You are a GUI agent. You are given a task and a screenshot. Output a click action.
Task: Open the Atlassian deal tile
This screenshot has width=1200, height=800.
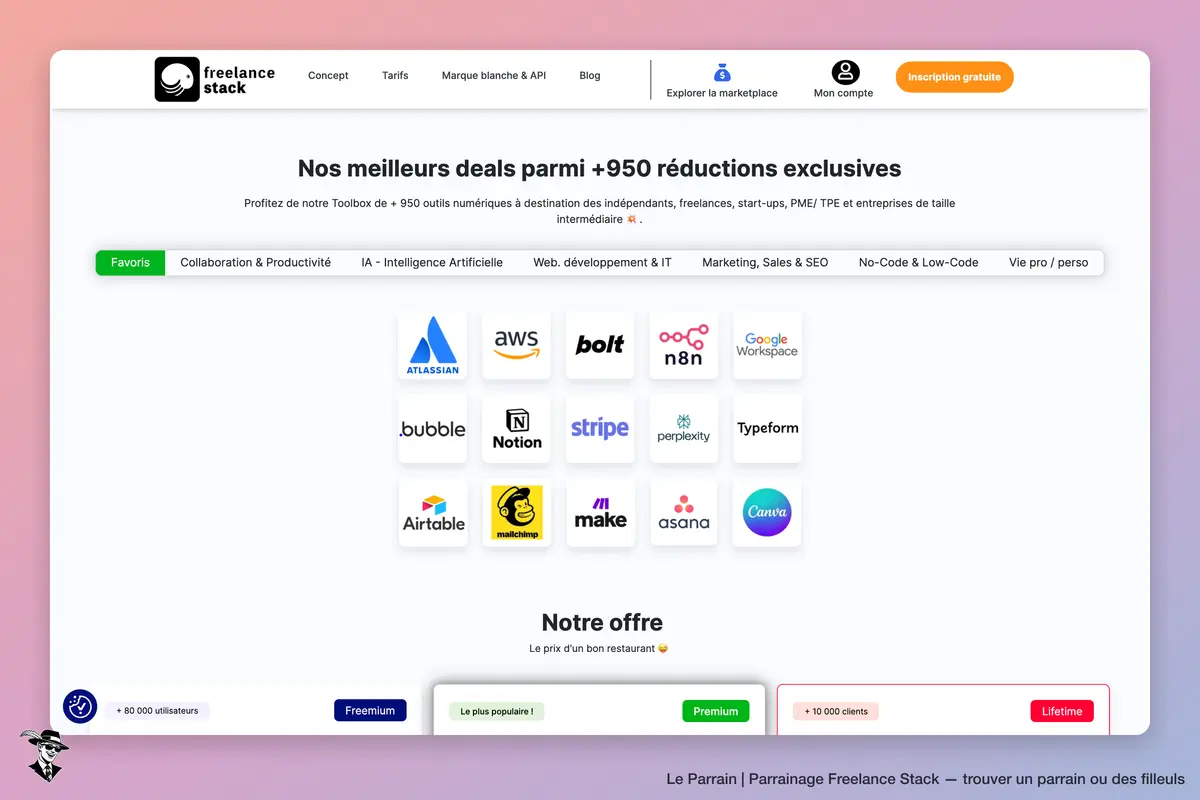[x=433, y=345]
